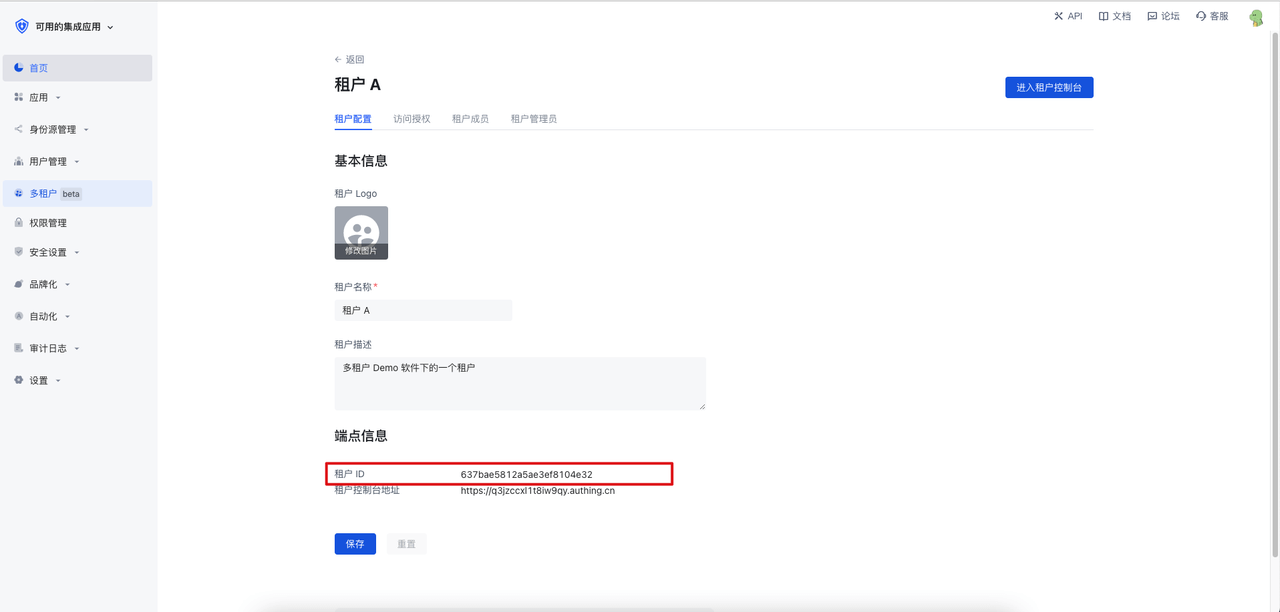Screen dimensions: 1280x612
Task: Expand the 安全设置 menu
Action: pos(49,253)
